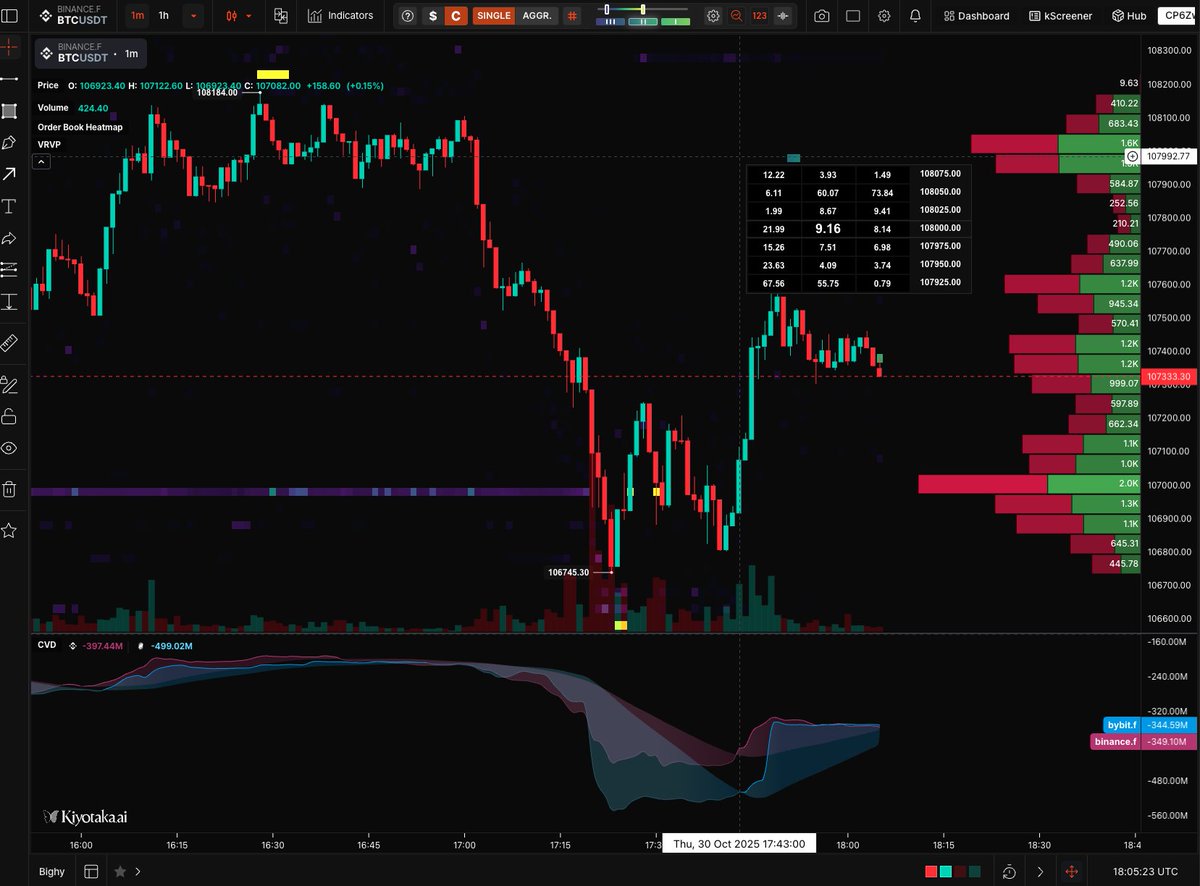Open alerts bell icon

(916, 16)
